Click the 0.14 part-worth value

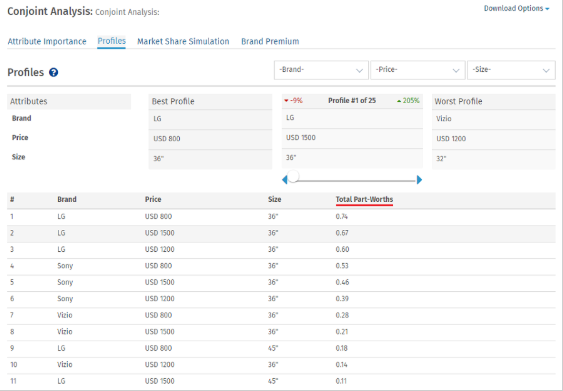(341, 365)
